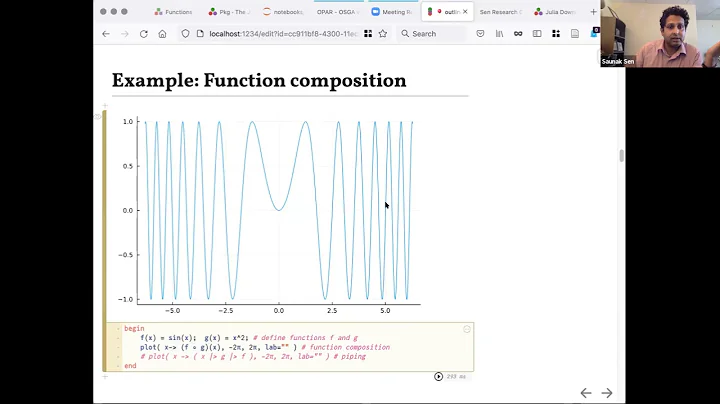Click the blue extension icon with the 0 badge
The height and width of the screenshot is (404, 720).
point(594,33)
